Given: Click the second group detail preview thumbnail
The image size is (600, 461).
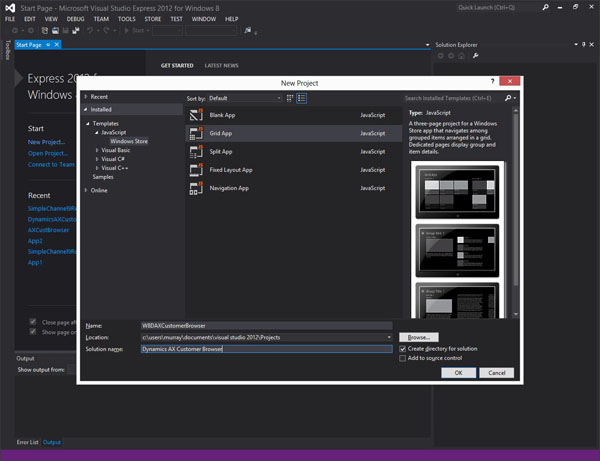Looking at the screenshot, I should click(x=457, y=251).
